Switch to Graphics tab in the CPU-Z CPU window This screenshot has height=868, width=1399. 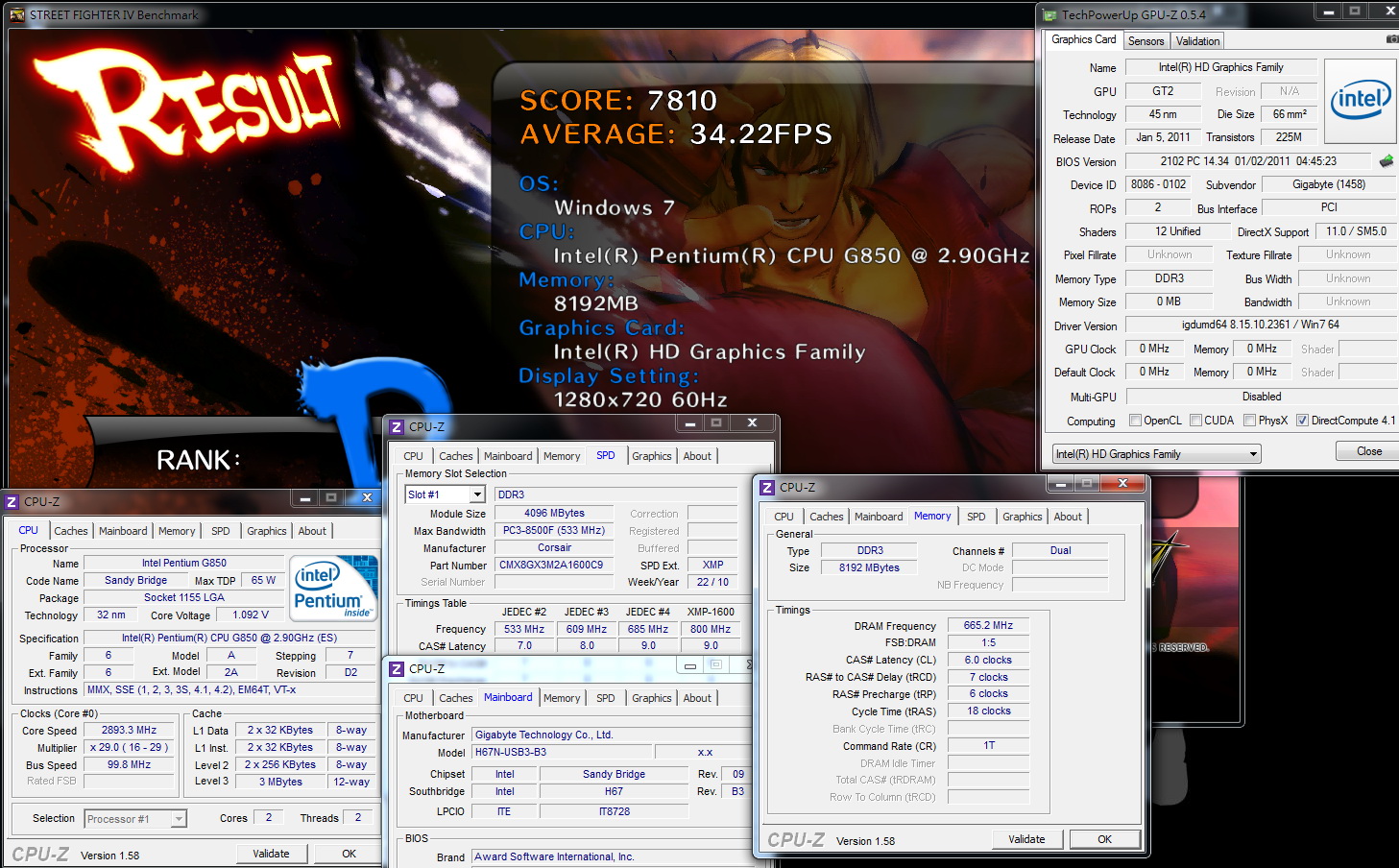[x=266, y=531]
